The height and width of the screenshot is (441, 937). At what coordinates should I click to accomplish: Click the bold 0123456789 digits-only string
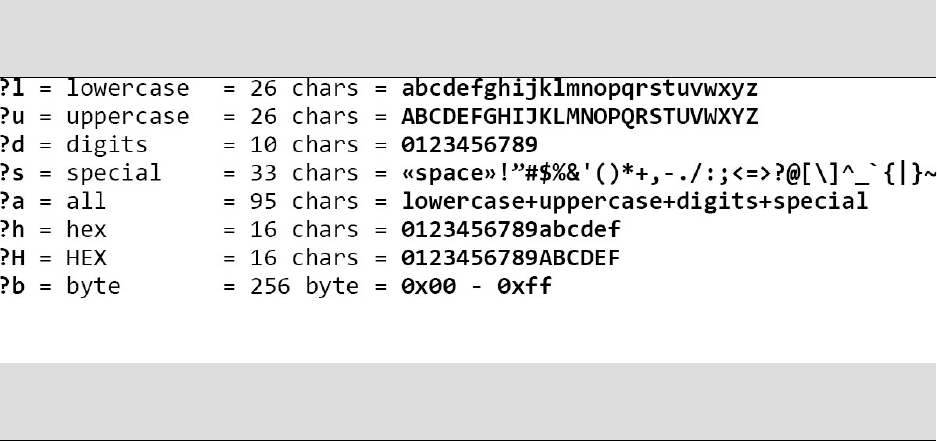(470, 145)
